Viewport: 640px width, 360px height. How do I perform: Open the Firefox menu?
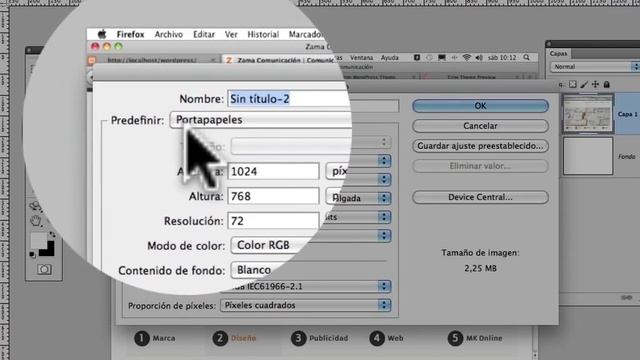click(130, 34)
